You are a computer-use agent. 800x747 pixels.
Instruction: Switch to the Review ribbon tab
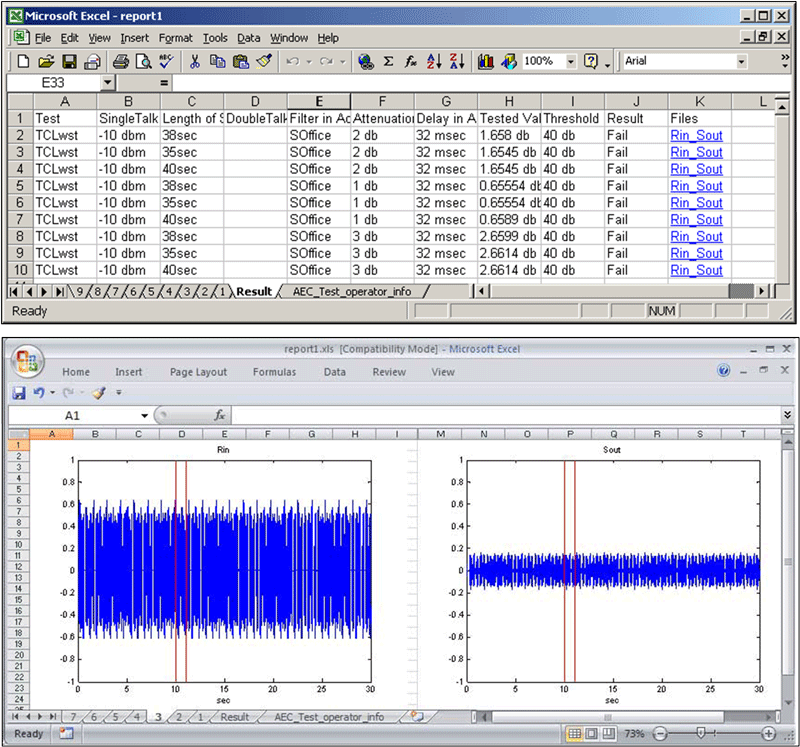pos(389,372)
